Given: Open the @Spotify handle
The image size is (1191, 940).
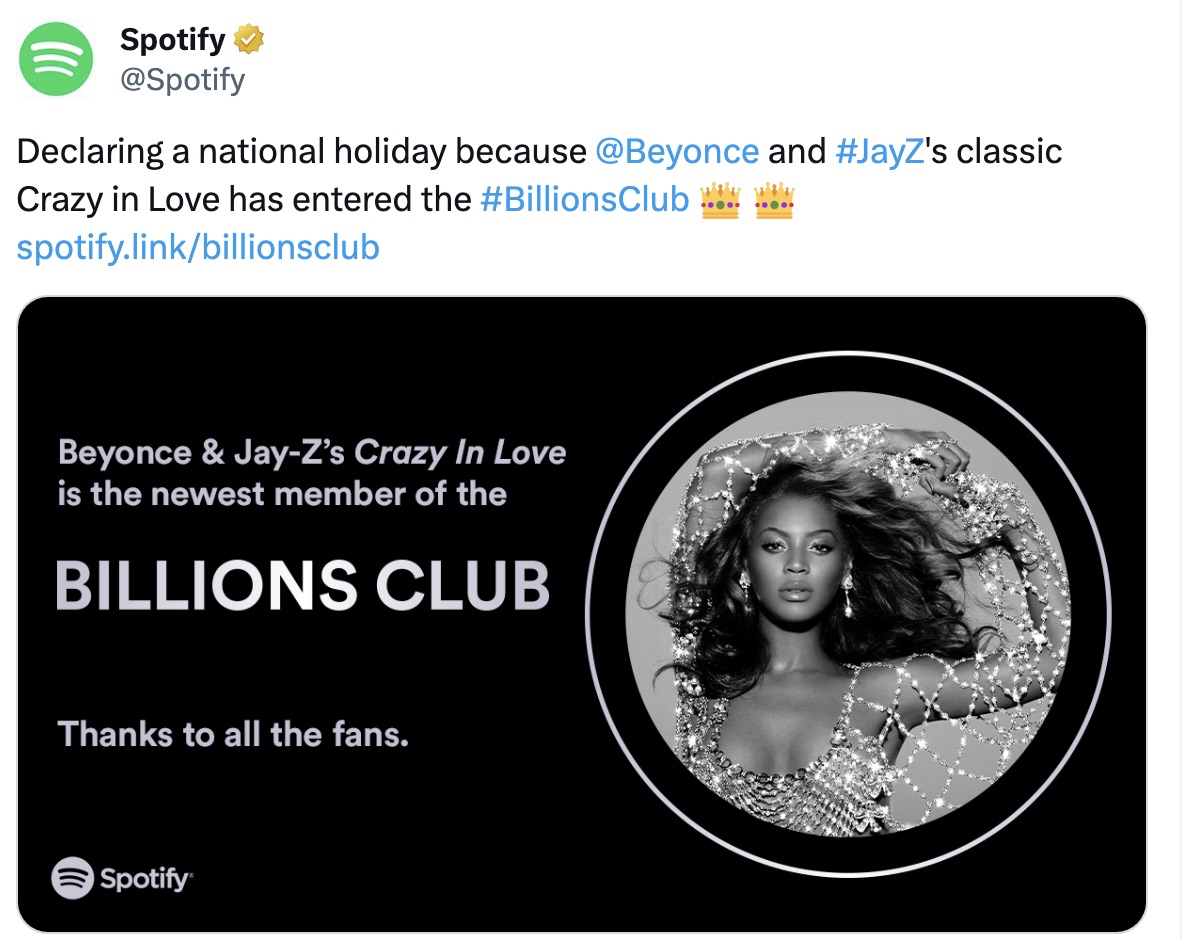Looking at the screenshot, I should coord(181,79).
